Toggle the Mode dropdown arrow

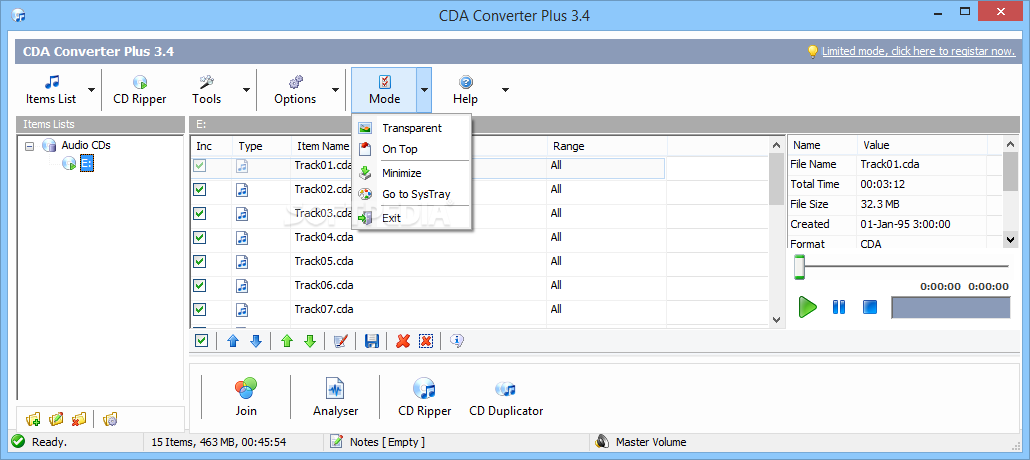click(424, 90)
